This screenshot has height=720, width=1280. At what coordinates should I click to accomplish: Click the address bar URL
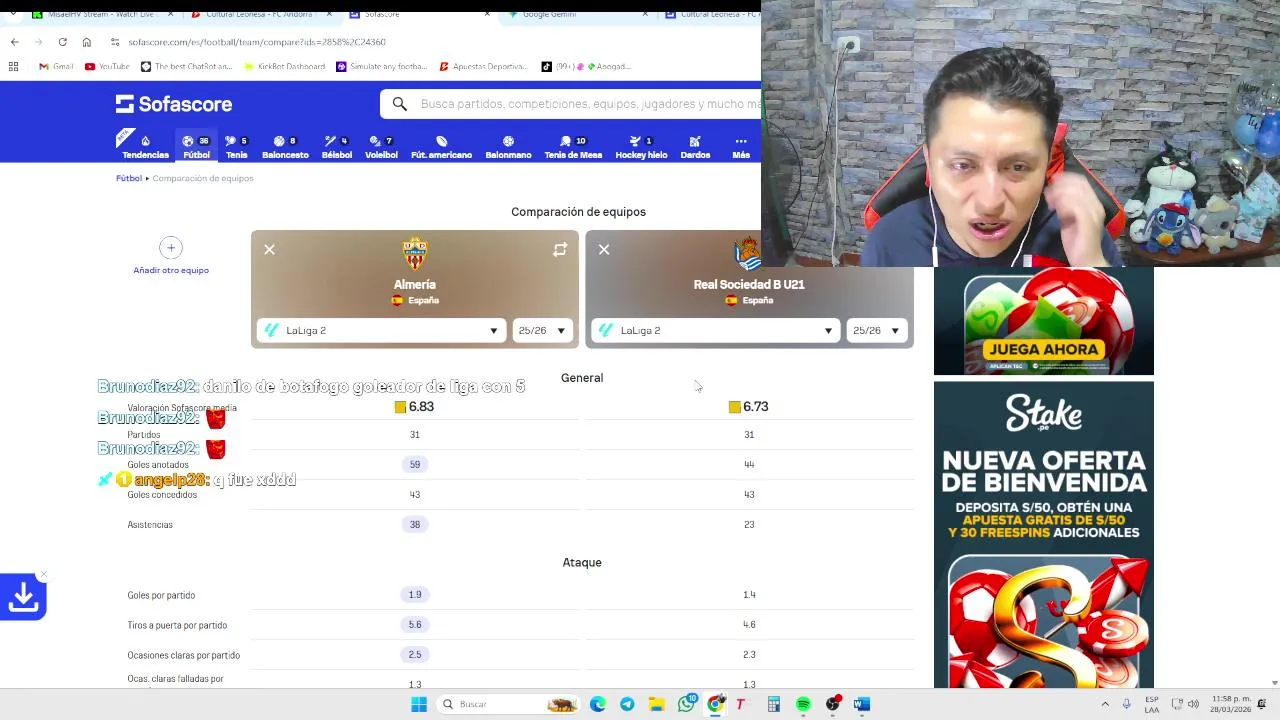[x=257, y=42]
